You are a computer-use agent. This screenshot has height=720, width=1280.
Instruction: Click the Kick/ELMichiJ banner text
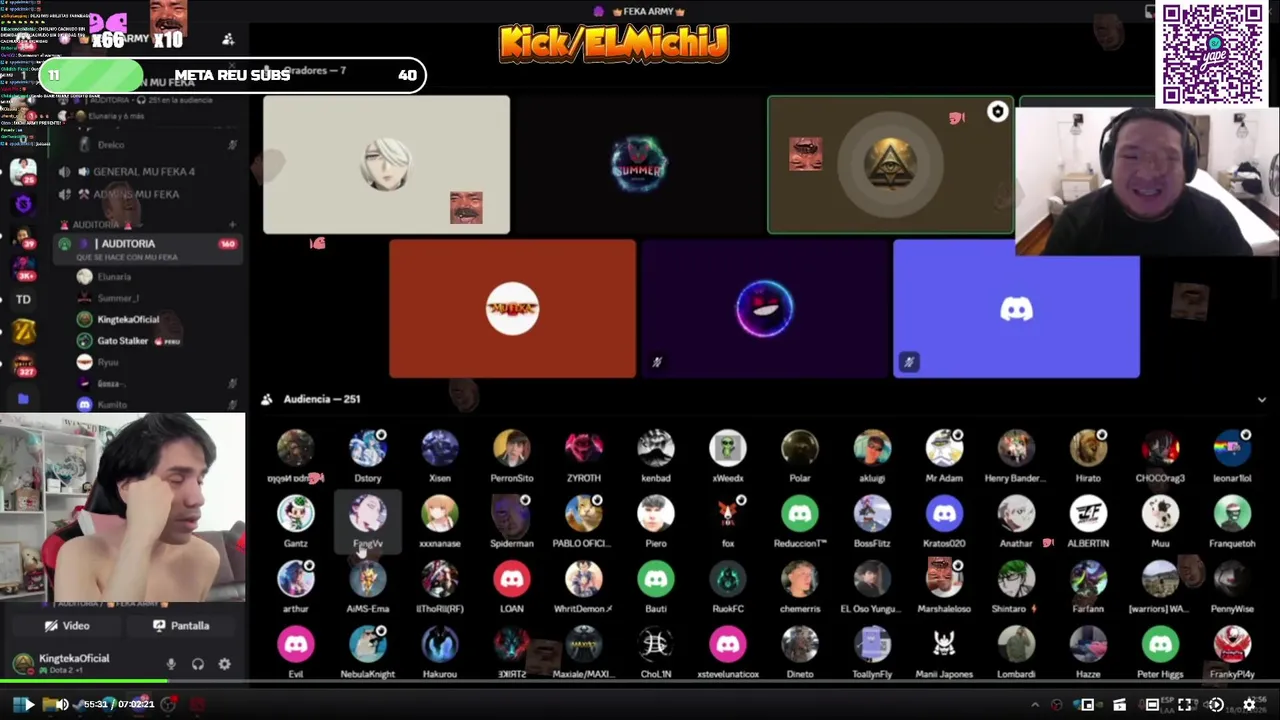[613, 44]
